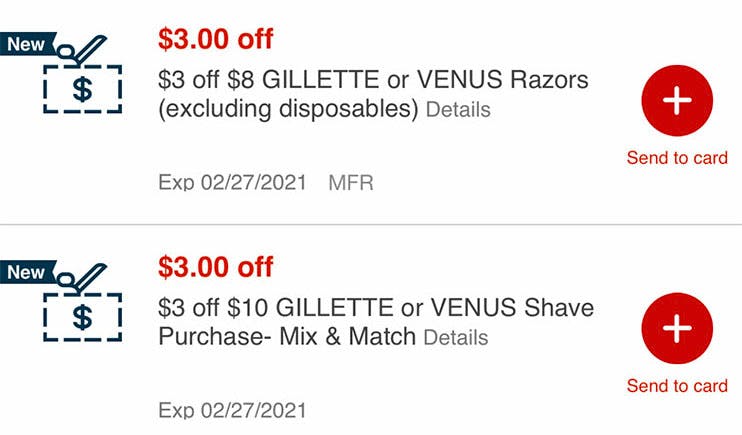Add the Shave Purchase Mix & Match coupon plus button
Viewport: 742px width, 435px height.
point(677,328)
